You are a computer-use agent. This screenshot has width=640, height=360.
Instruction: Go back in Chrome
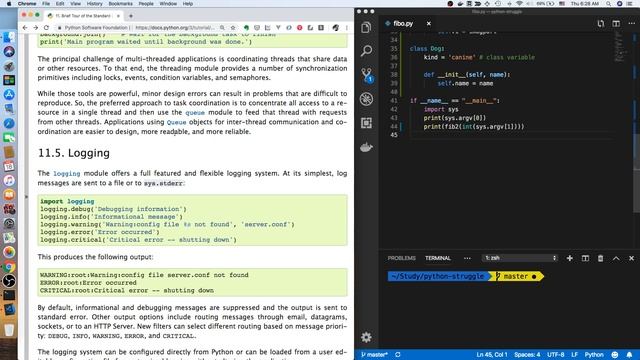coord(25,28)
